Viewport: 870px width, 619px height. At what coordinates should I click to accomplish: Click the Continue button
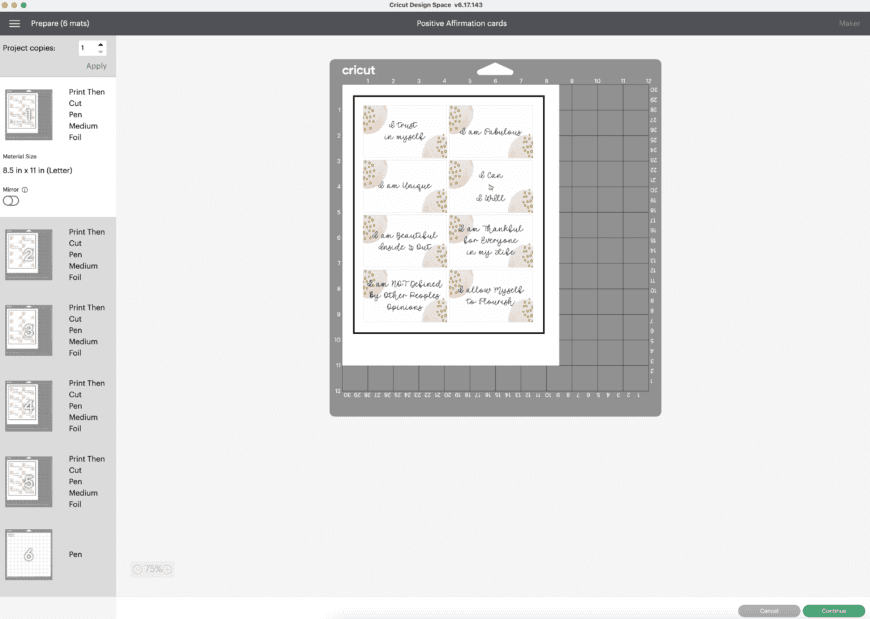(833, 611)
